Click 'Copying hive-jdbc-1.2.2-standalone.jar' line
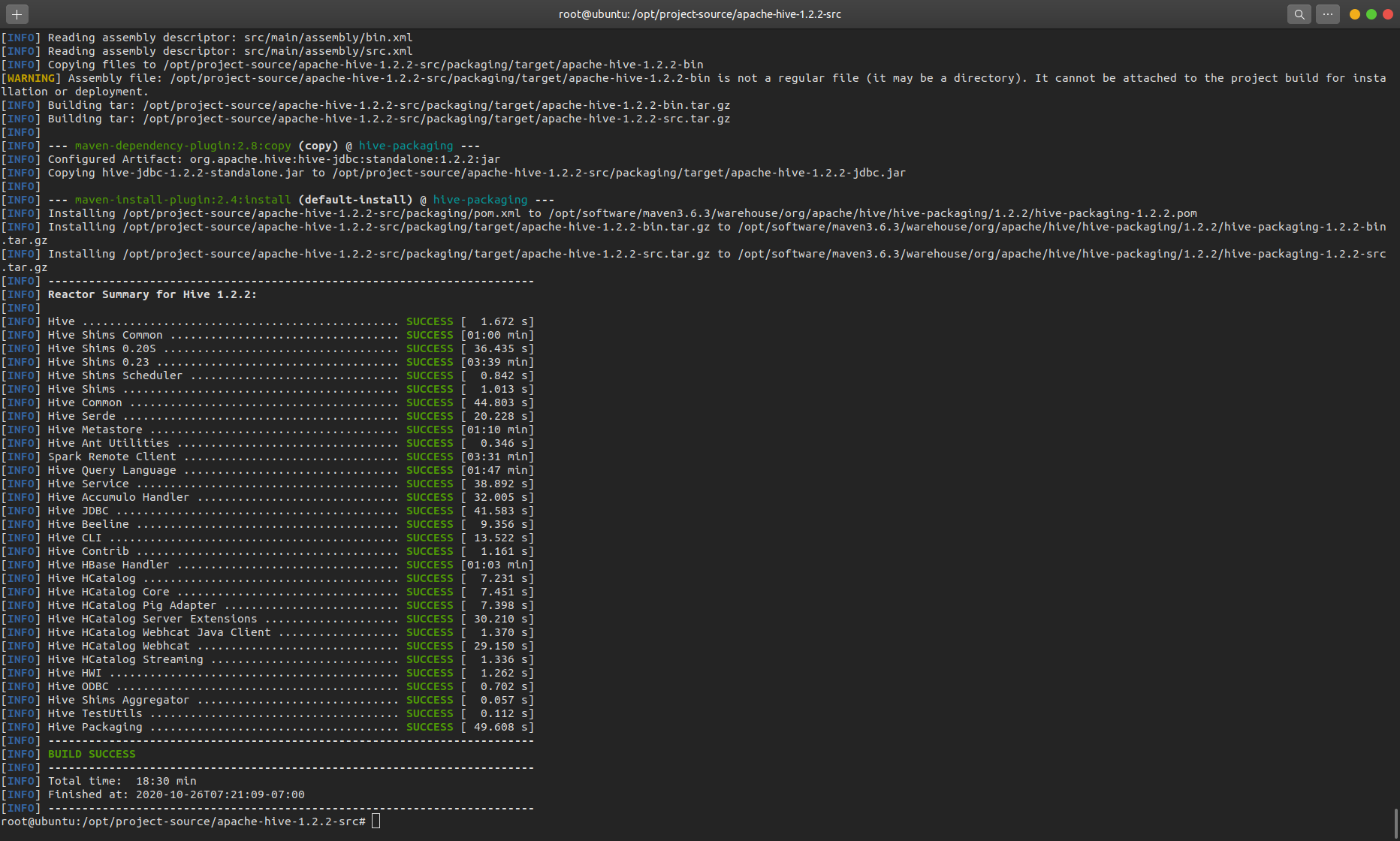 pos(454,173)
